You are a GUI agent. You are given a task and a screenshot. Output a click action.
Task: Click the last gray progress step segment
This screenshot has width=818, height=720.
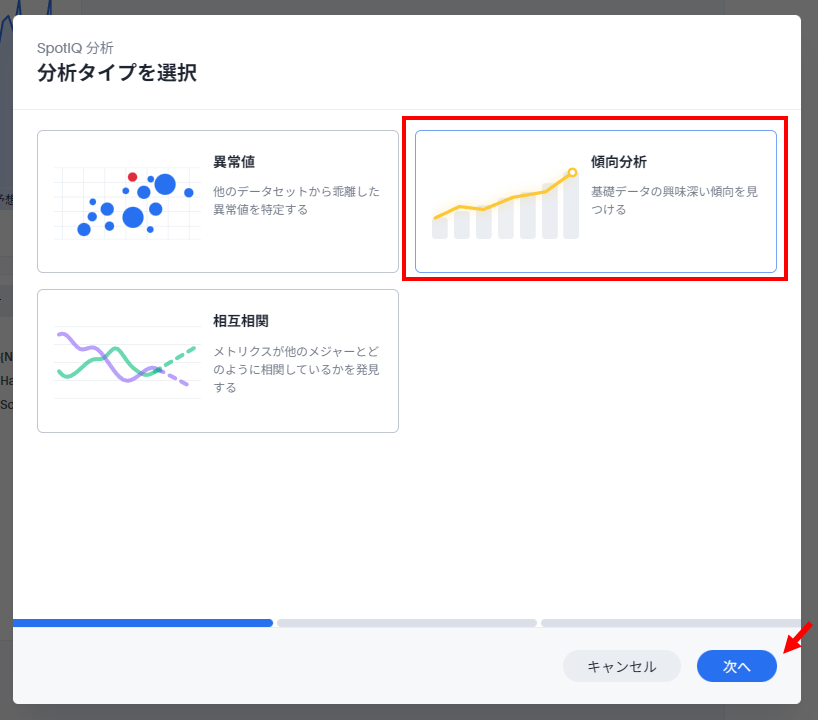click(669, 623)
